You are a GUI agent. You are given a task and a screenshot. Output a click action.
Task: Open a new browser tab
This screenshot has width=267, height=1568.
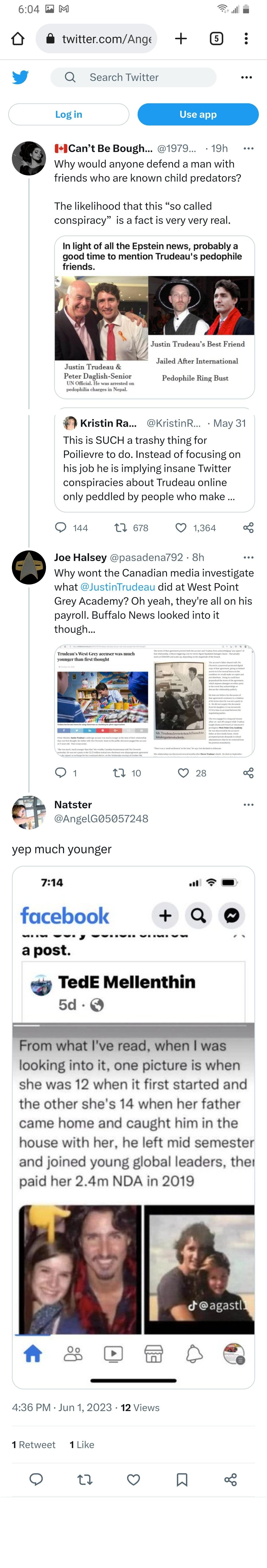(181, 39)
